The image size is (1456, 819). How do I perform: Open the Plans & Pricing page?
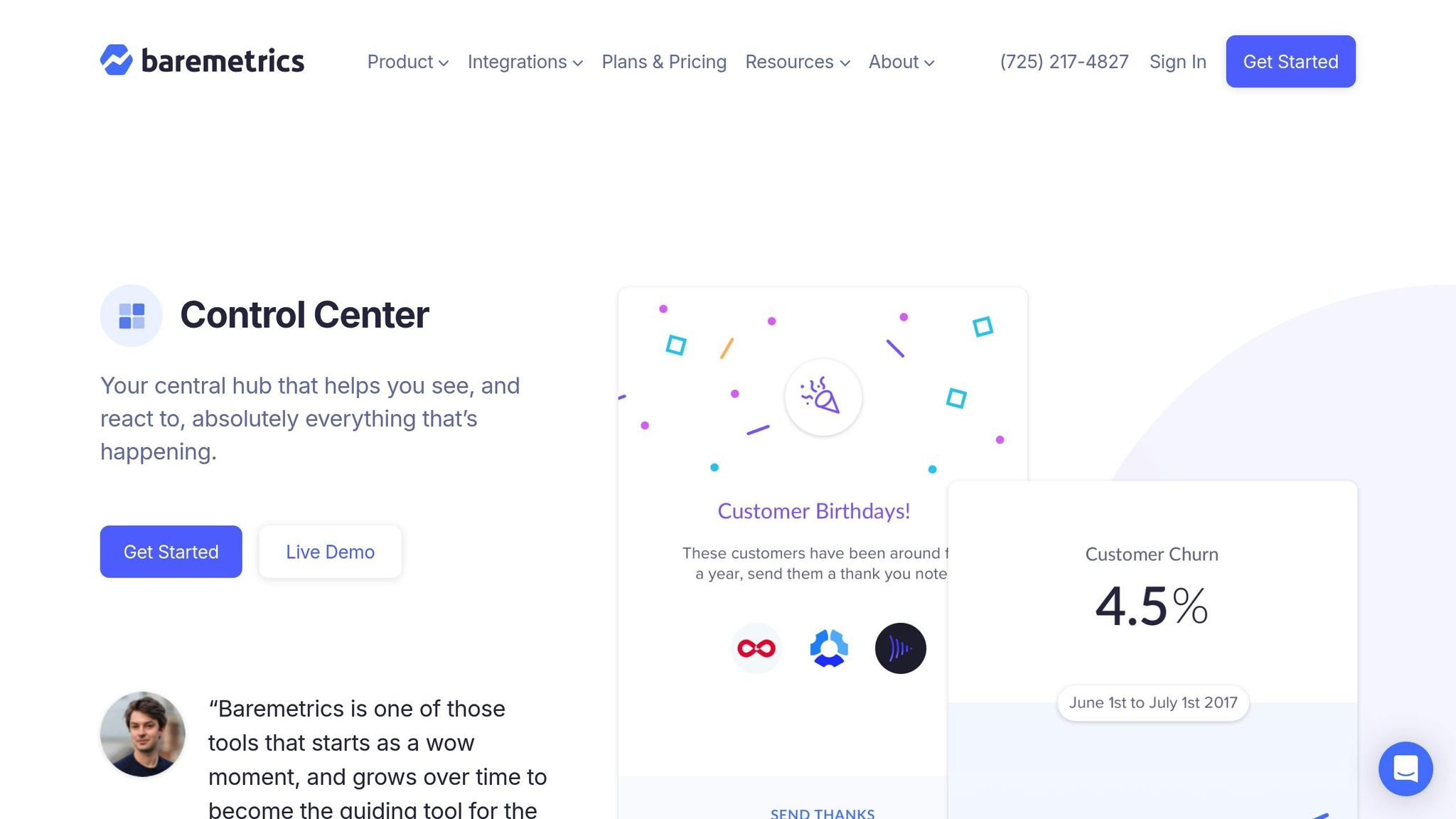click(x=663, y=62)
